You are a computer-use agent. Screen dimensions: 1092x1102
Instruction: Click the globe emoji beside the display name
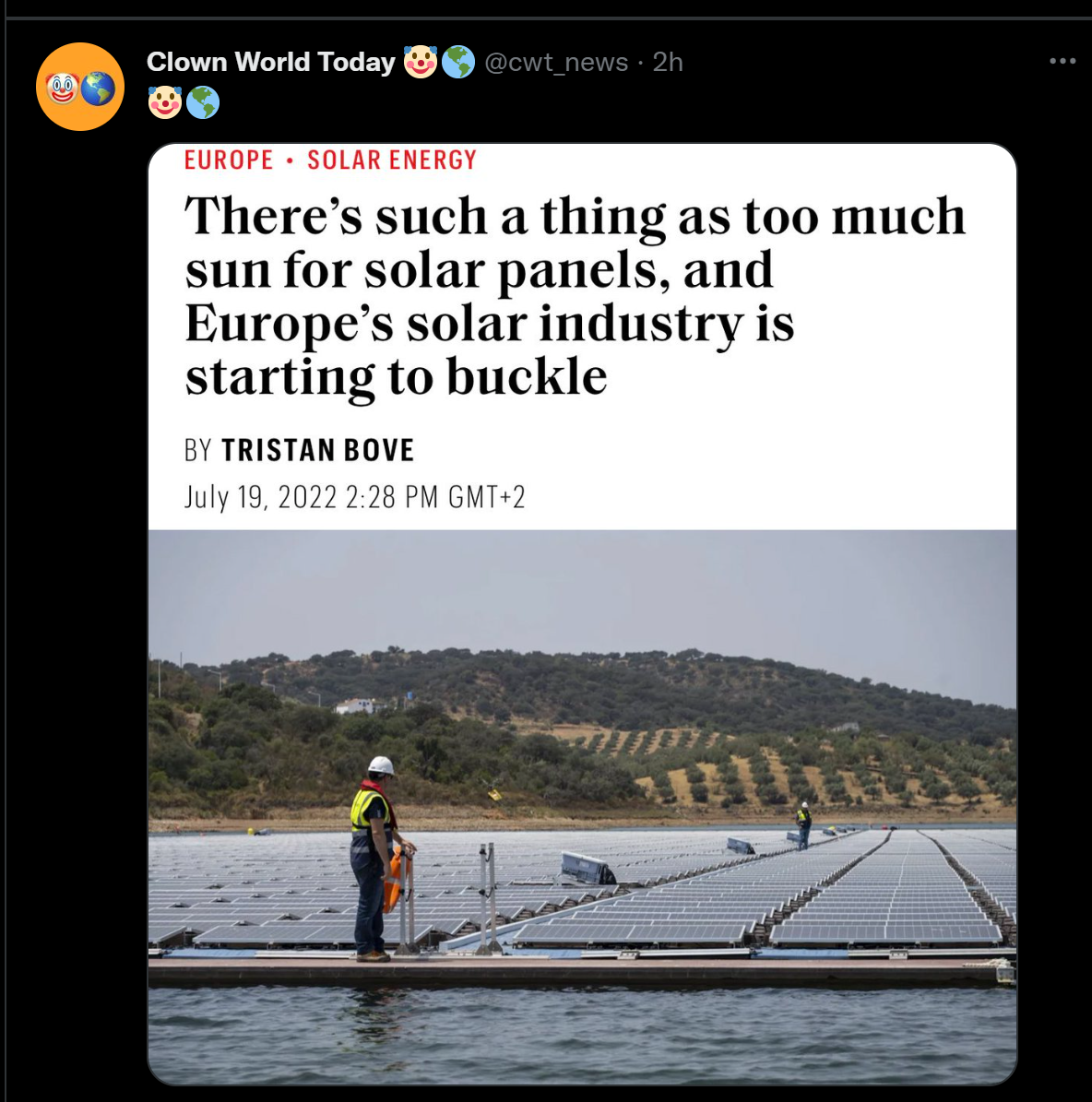[x=458, y=62]
